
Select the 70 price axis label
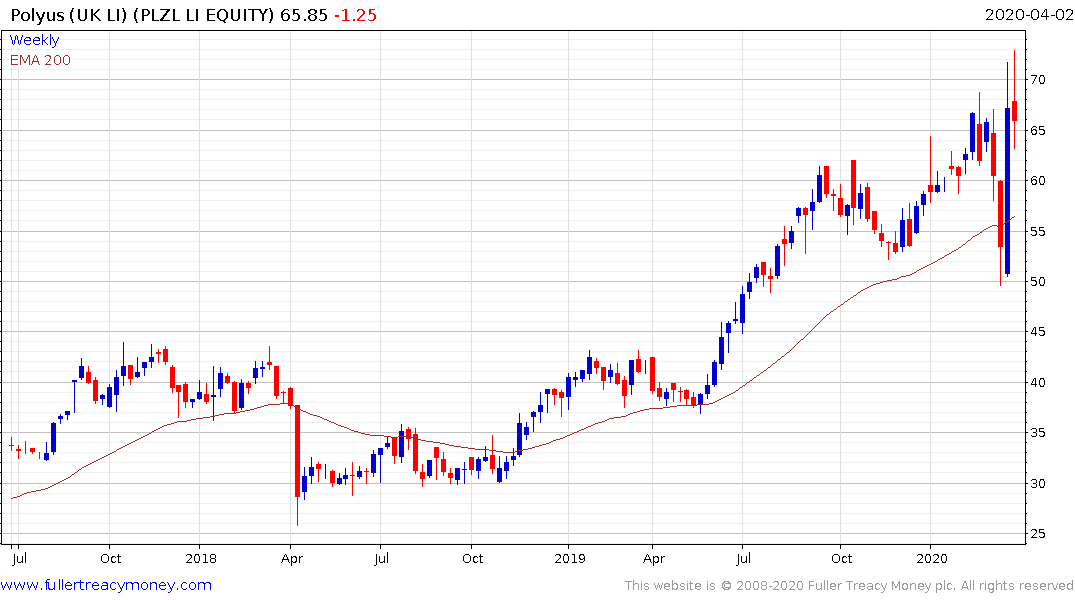[1037, 80]
